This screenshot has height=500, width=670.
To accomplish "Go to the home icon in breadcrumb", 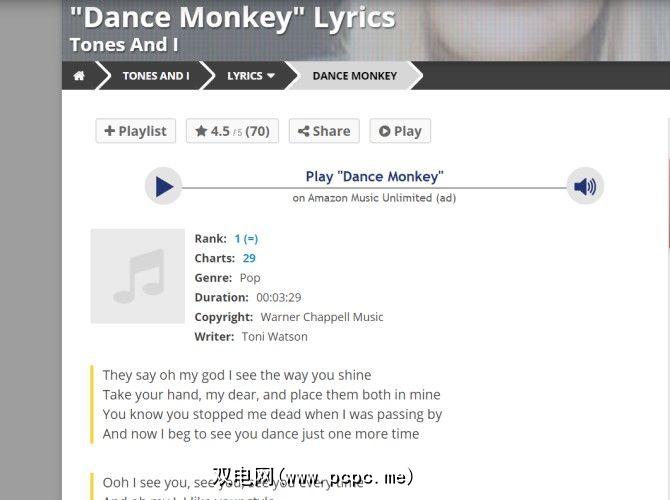I will tap(79, 76).
